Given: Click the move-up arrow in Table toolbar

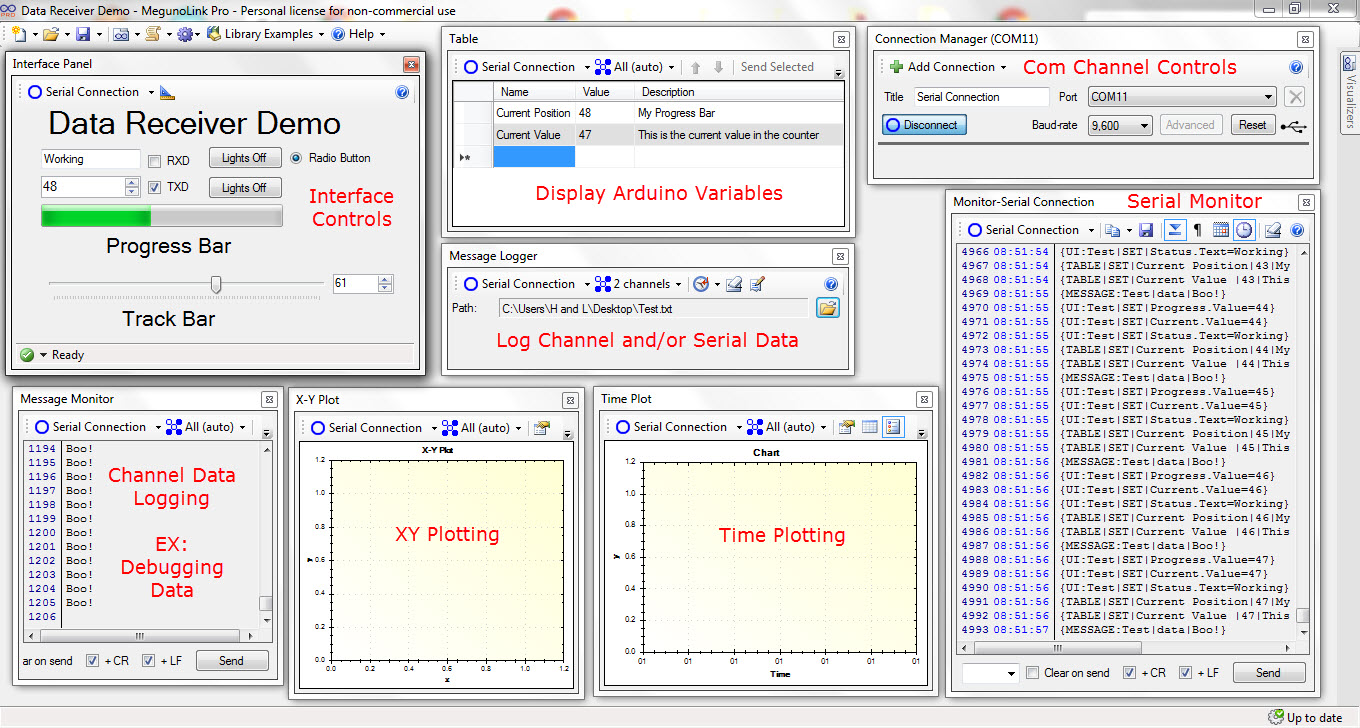Looking at the screenshot, I should pos(696,67).
